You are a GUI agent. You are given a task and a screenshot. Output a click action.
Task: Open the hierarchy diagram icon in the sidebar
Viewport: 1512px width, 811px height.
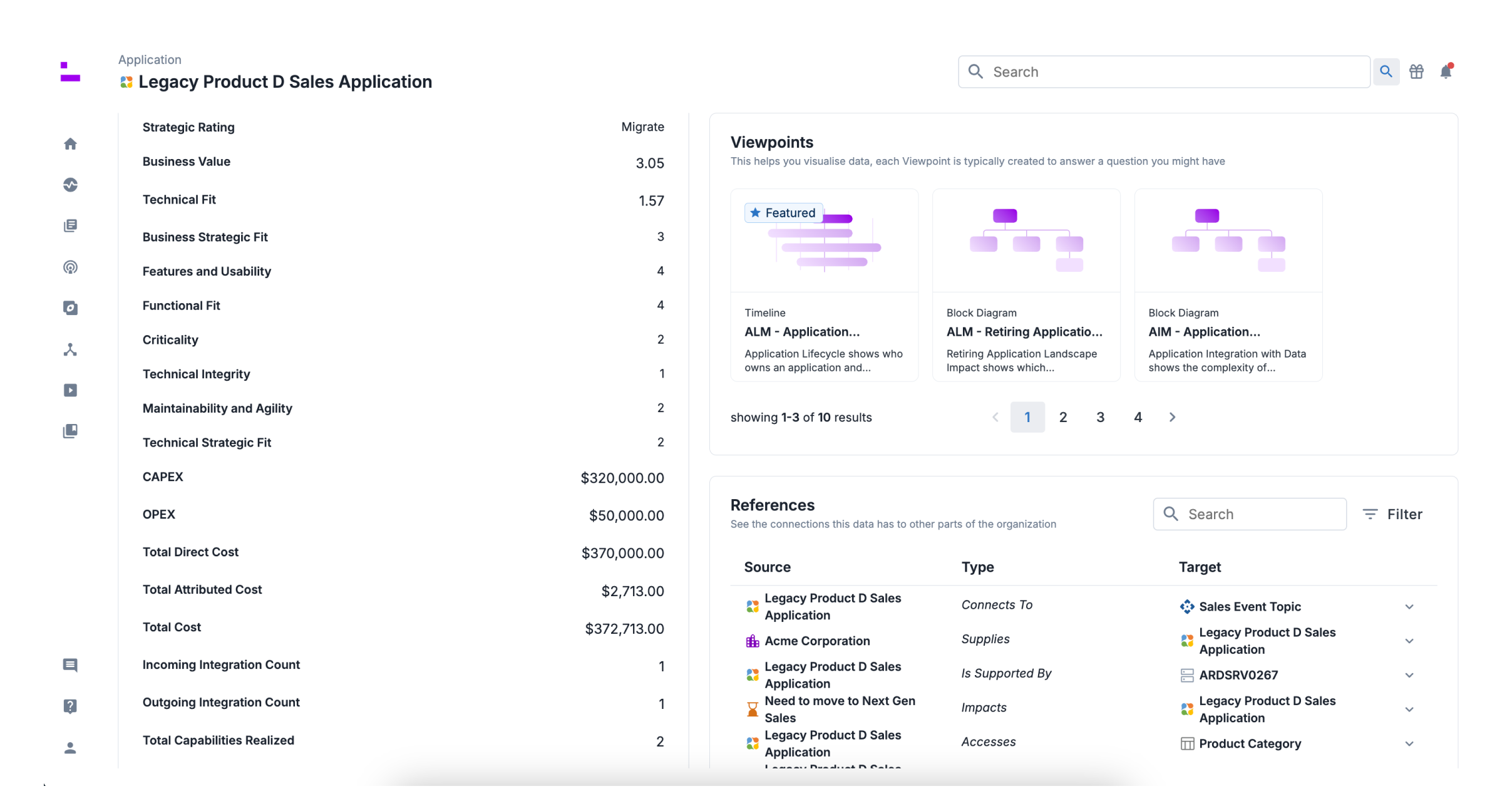tap(71, 349)
